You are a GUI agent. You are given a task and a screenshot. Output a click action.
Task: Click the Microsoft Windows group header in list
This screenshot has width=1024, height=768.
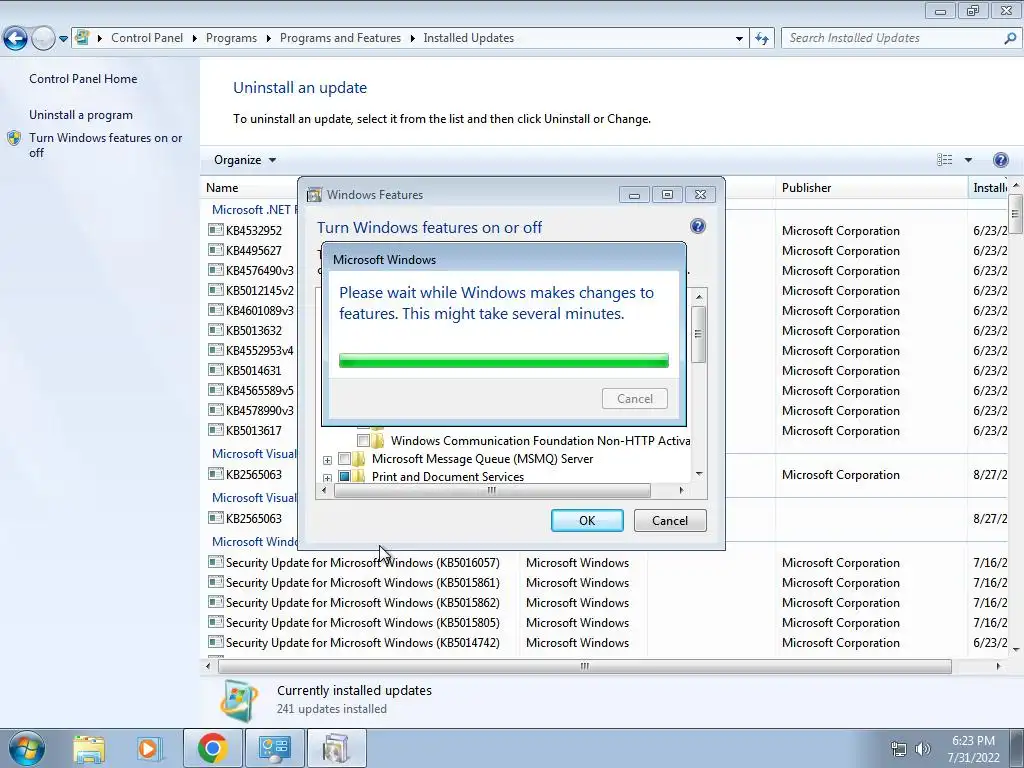pyautogui.click(x=255, y=541)
